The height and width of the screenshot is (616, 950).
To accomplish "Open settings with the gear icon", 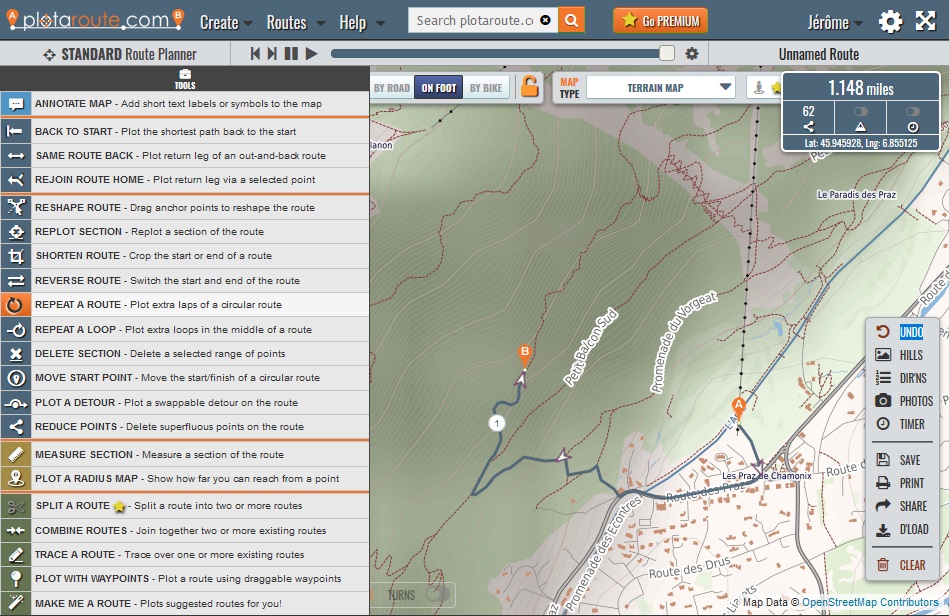I will click(890, 22).
